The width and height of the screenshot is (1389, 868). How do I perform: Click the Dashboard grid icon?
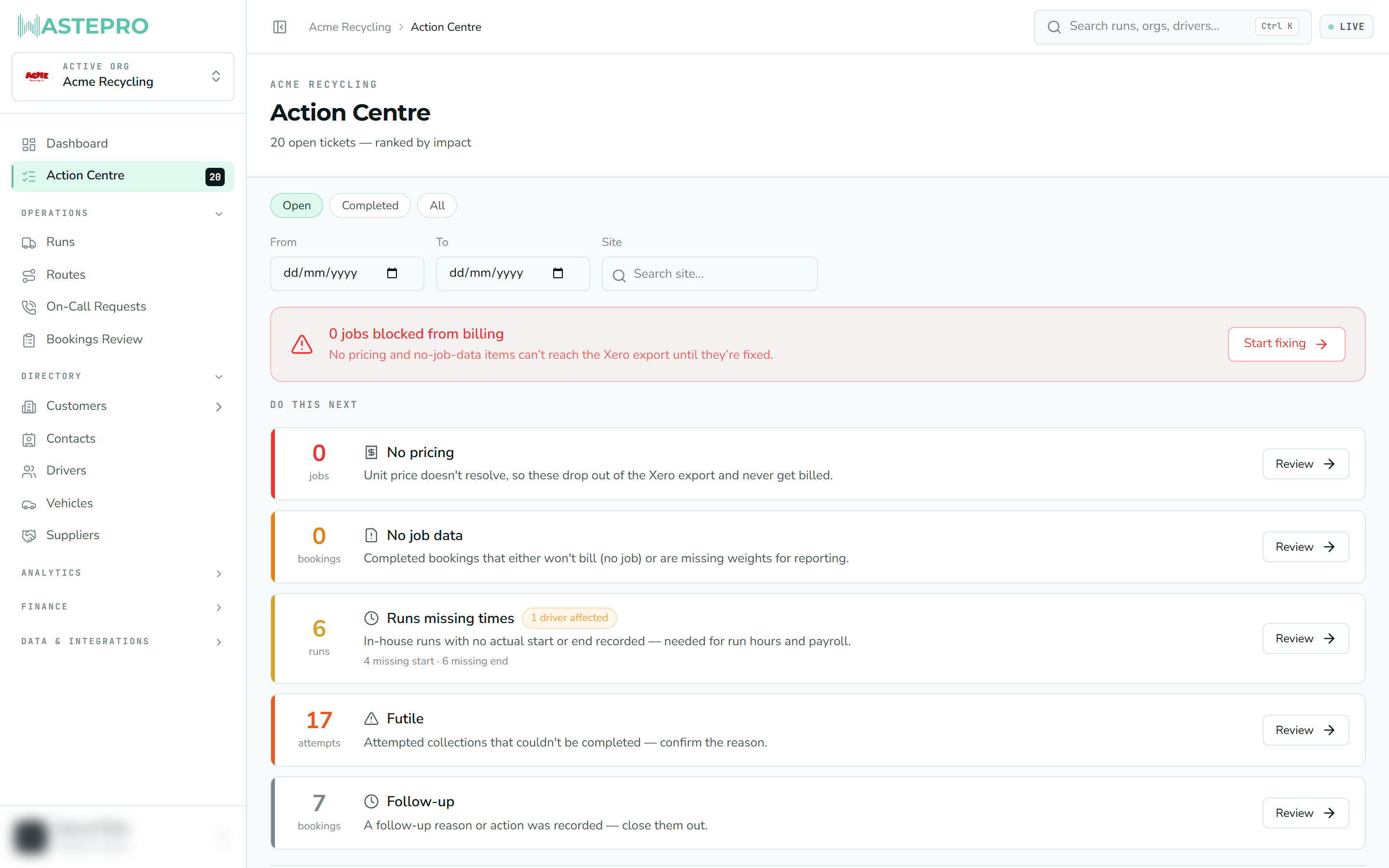29,144
